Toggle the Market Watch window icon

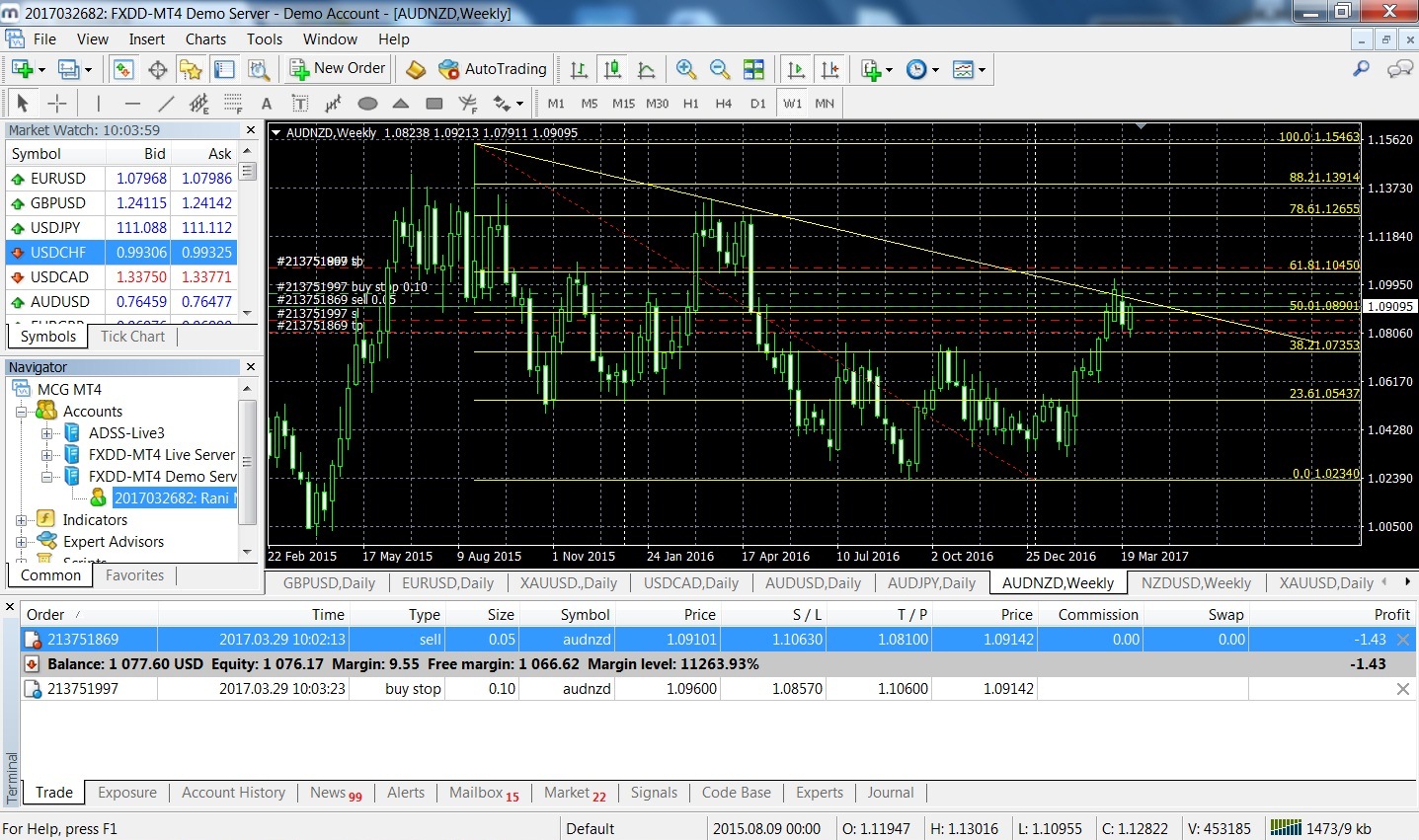coord(123,69)
